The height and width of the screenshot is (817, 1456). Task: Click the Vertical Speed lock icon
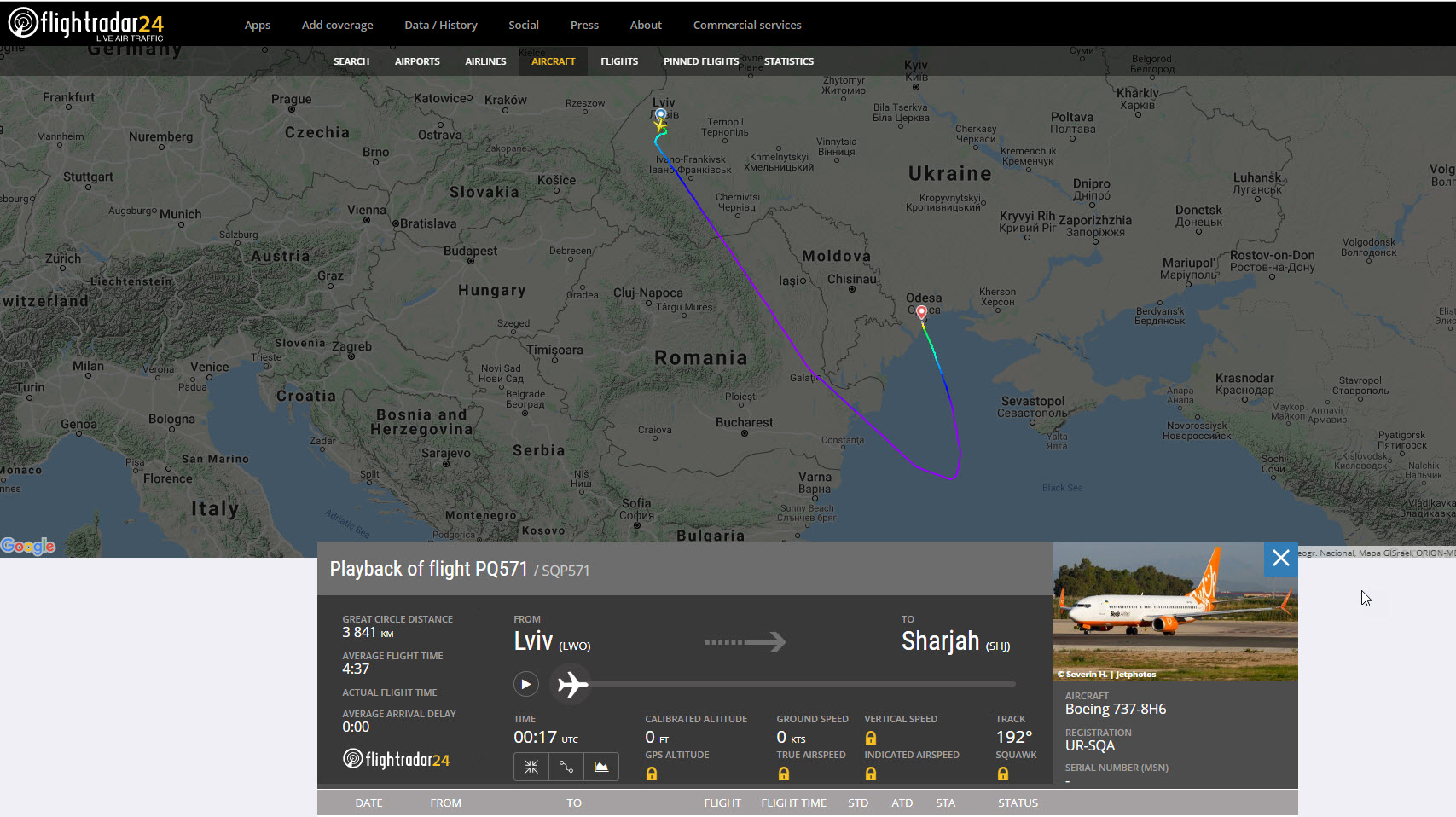871,738
